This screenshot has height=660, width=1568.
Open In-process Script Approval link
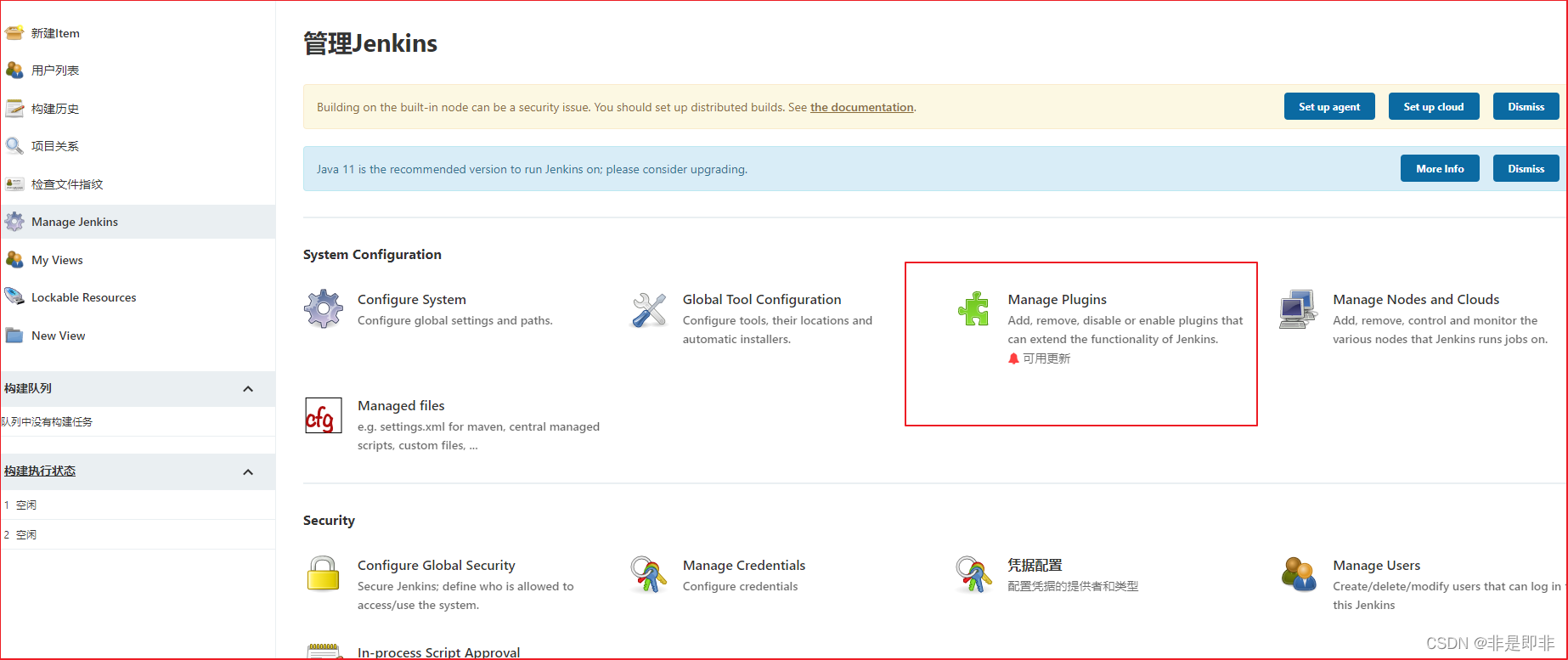tap(439, 652)
